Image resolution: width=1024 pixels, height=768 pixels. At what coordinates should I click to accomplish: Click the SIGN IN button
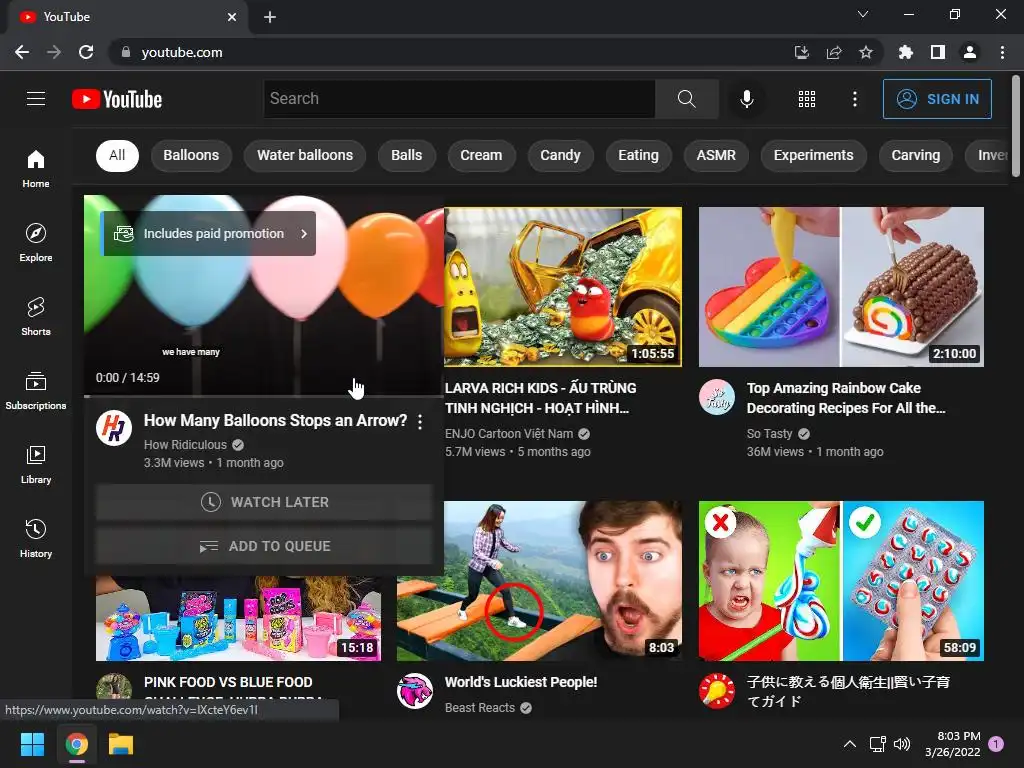[937, 99]
